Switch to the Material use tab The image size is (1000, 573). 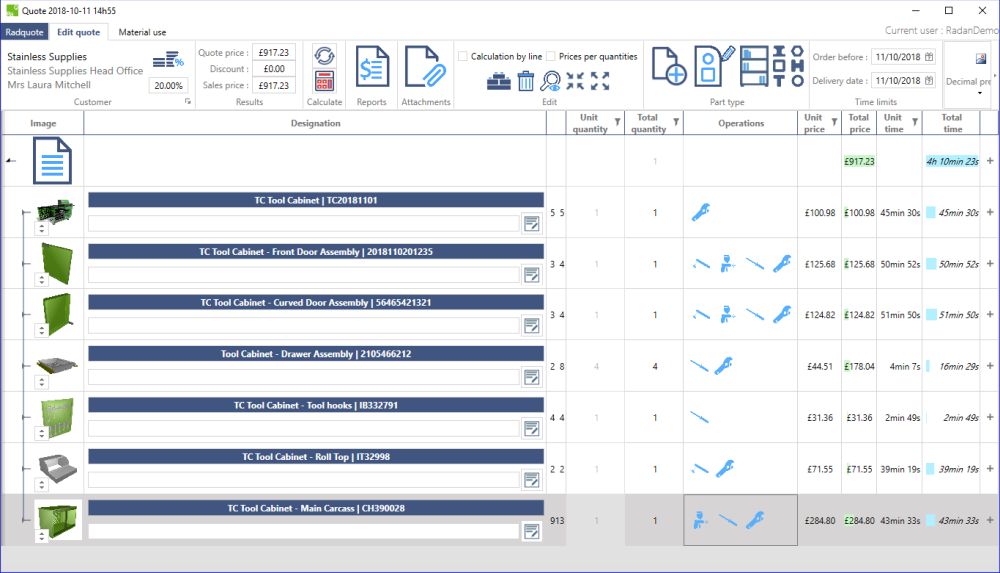pyautogui.click(x=142, y=32)
